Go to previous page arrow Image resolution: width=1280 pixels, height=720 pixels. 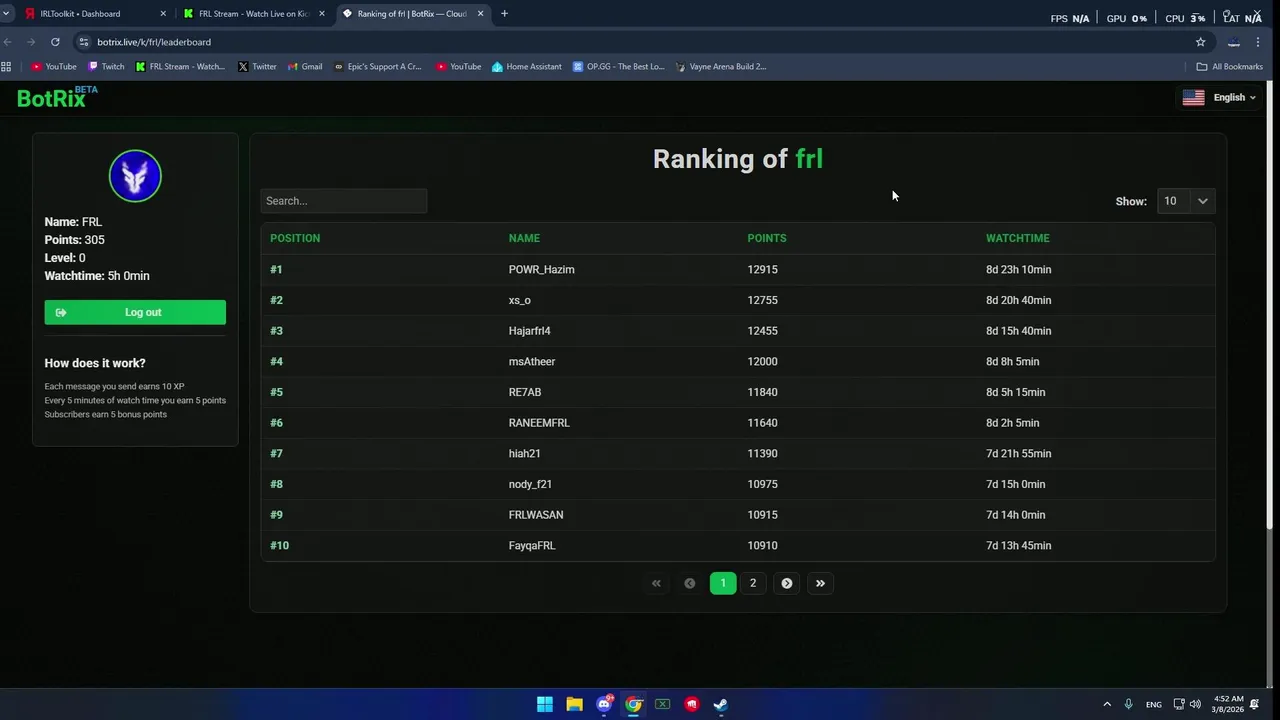(689, 583)
